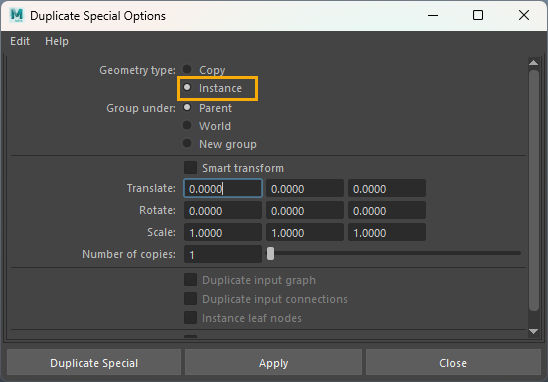548x382 pixels.
Task: Click the first Translate value field
Action: [x=223, y=189]
